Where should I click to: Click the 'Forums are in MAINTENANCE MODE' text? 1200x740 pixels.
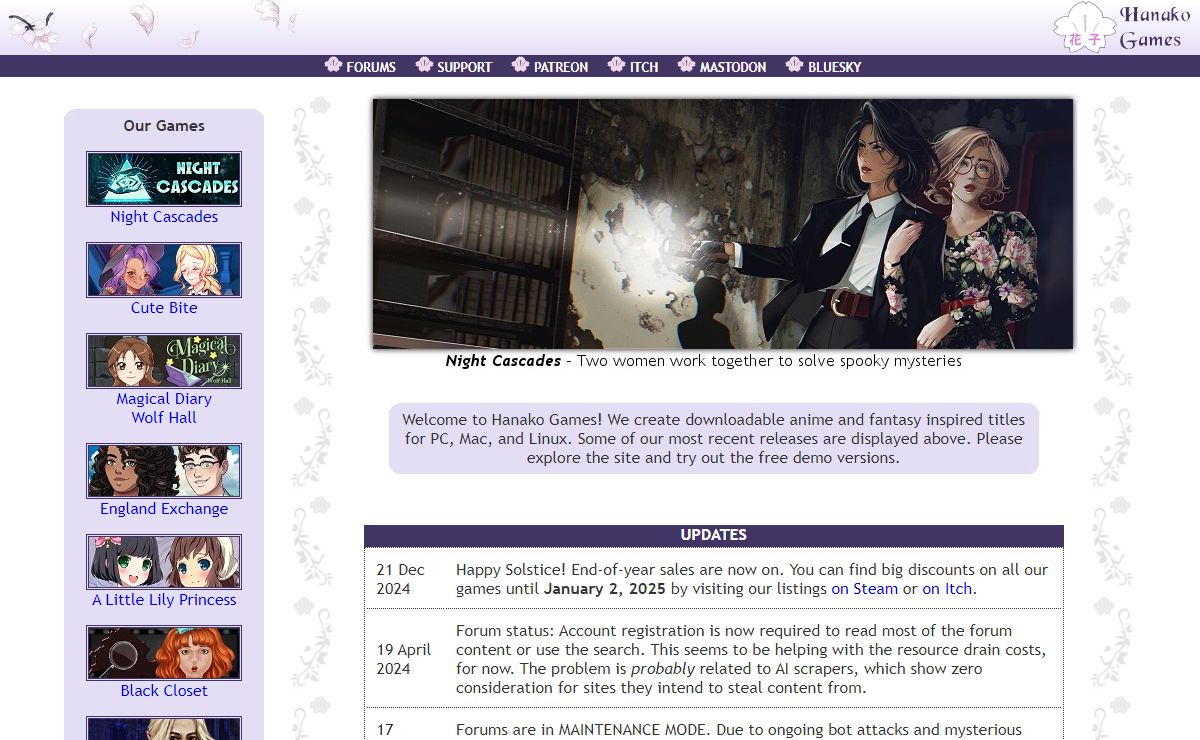[739, 730]
